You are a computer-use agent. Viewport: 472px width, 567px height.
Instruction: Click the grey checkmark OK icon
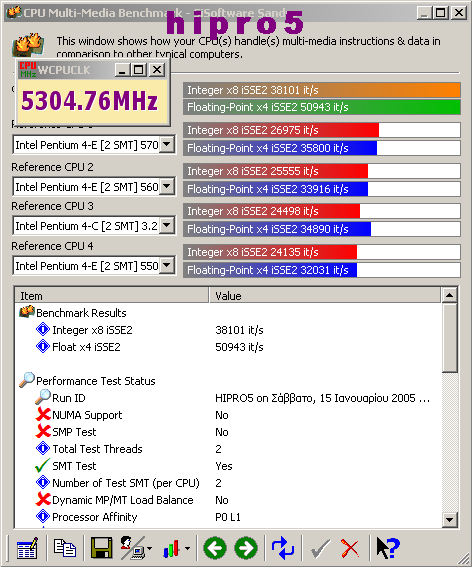tap(320, 549)
